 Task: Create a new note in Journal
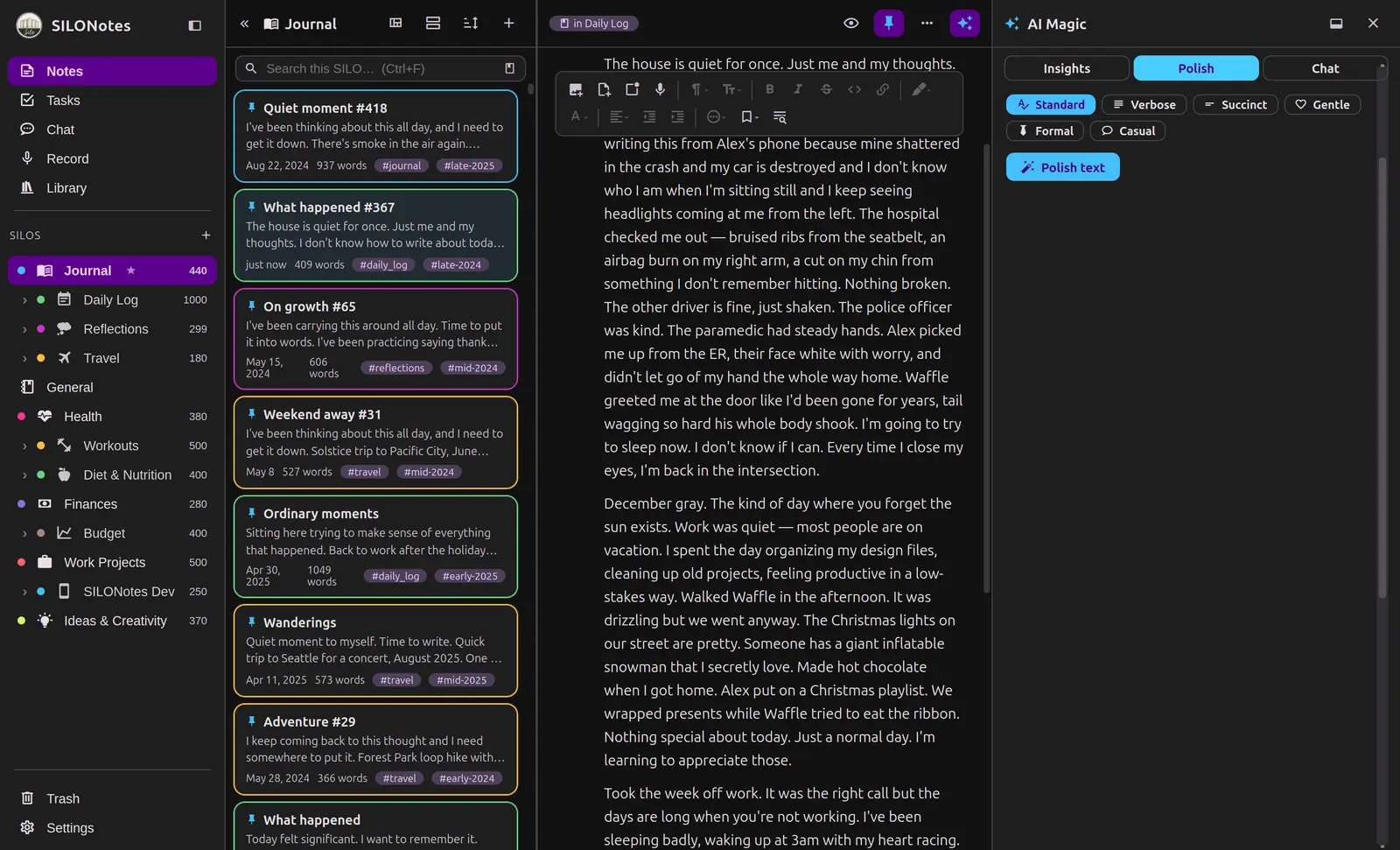point(508,24)
